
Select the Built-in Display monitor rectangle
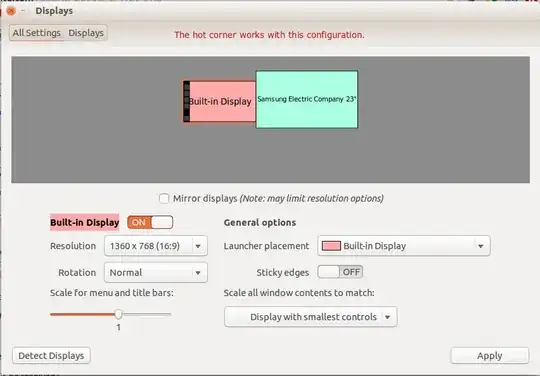220,101
